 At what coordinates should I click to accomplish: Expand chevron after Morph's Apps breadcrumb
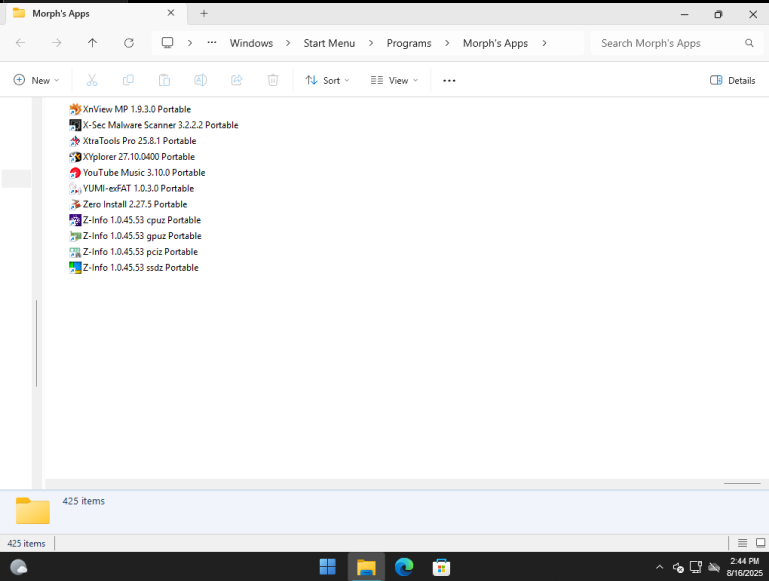(544, 43)
